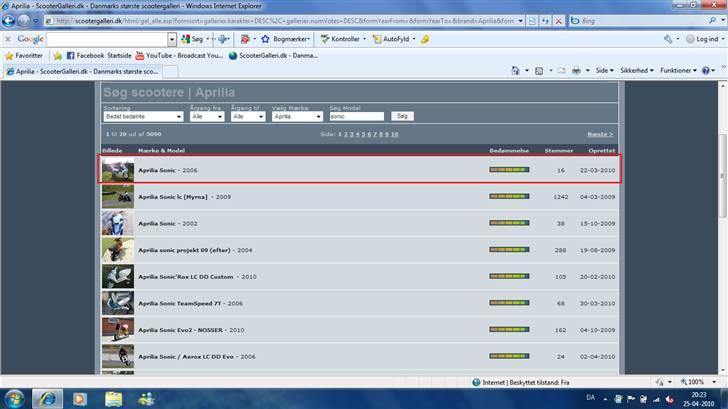This screenshot has height=409, width=728.
Task: Click the Internet Explorer back arrow button
Action: (12, 20)
